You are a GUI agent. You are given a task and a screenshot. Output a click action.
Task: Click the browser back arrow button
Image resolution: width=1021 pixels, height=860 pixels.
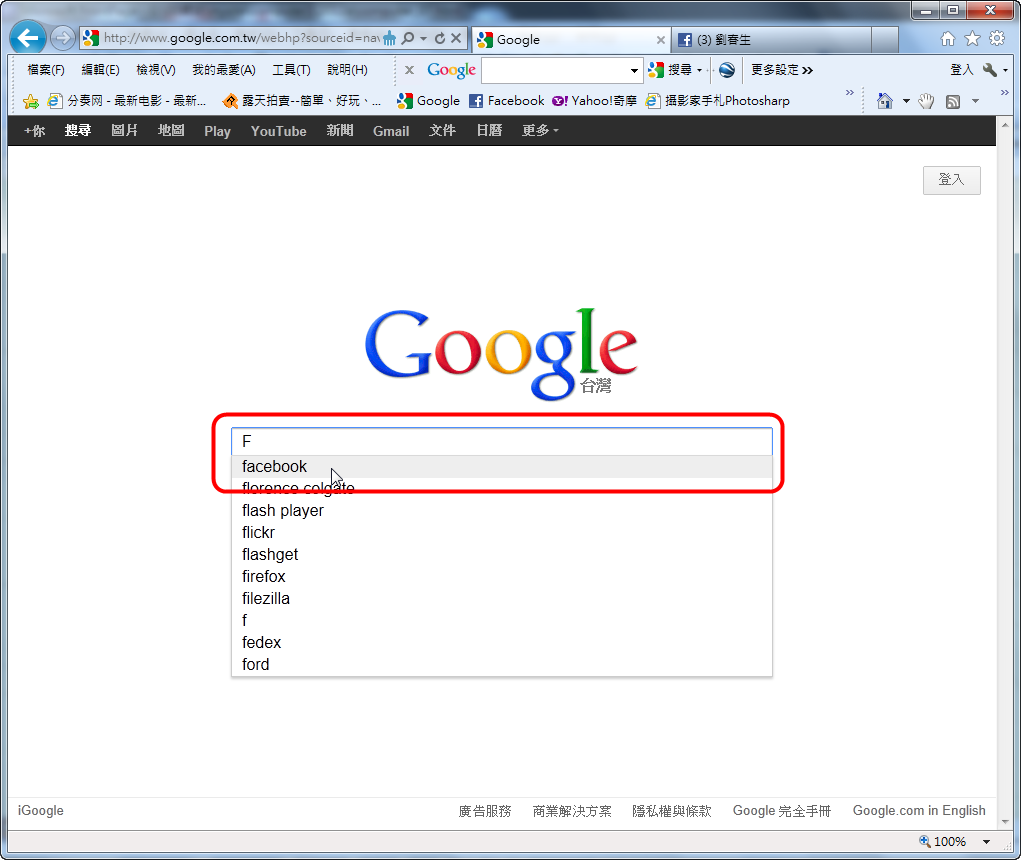28,38
